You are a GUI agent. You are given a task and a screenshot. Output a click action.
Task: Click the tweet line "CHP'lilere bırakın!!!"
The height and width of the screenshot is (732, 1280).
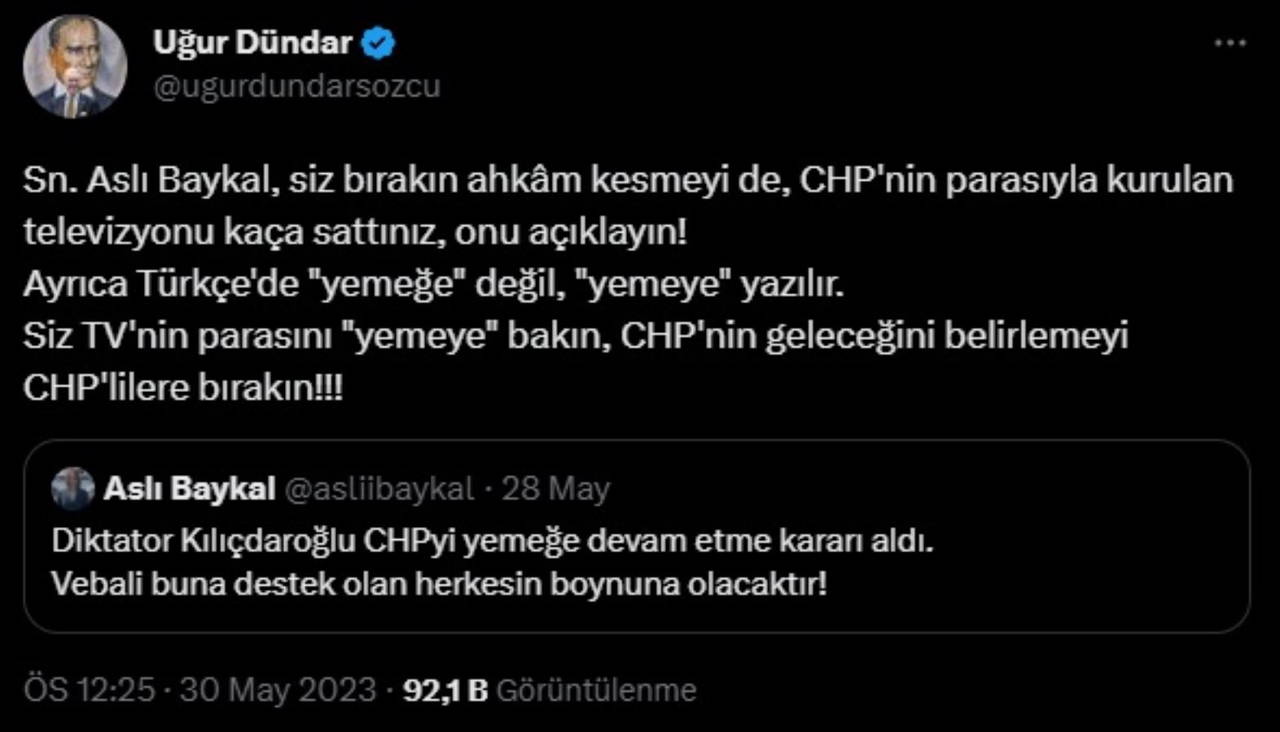[x=182, y=388]
